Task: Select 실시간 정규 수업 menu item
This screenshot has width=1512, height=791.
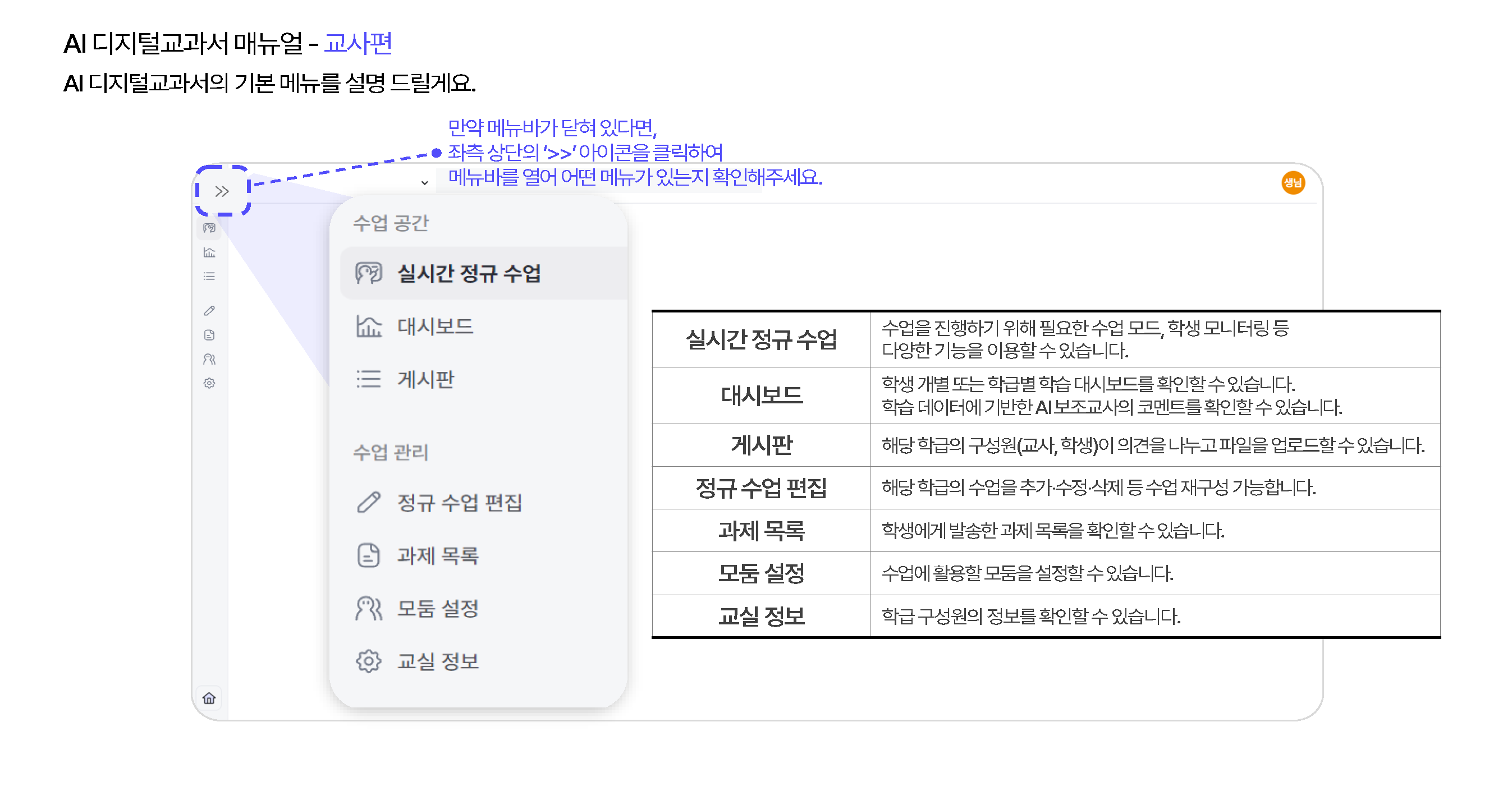Action: coord(484,273)
